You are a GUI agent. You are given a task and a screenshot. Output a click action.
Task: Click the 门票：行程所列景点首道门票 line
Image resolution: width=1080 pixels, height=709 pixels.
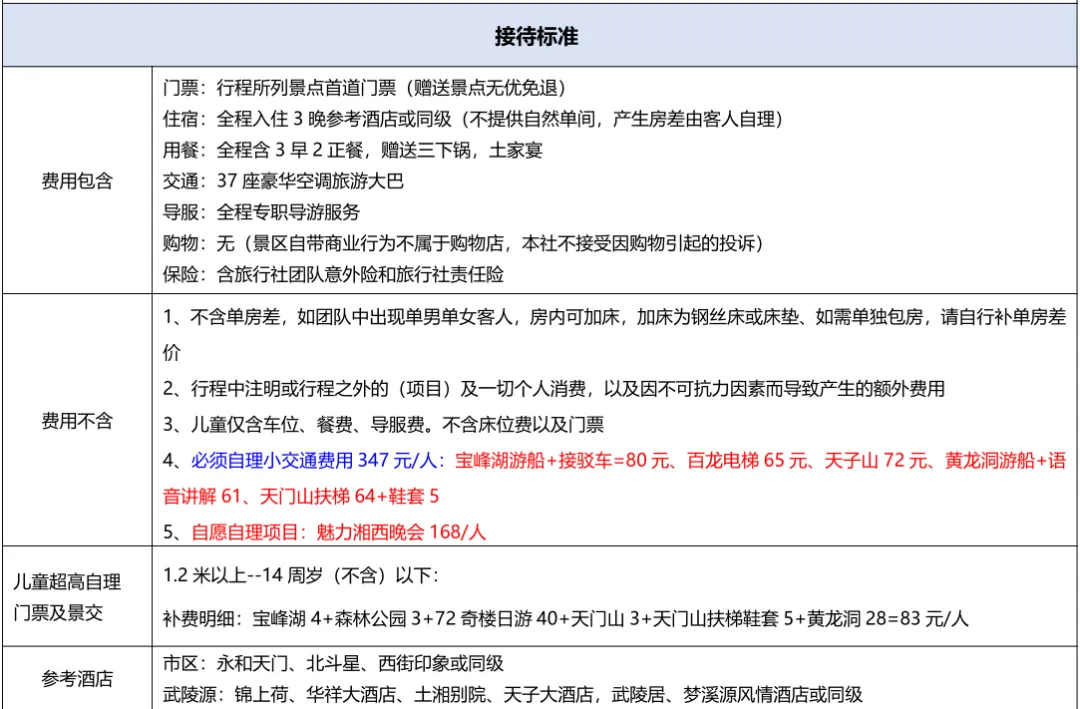tap(364, 88)
